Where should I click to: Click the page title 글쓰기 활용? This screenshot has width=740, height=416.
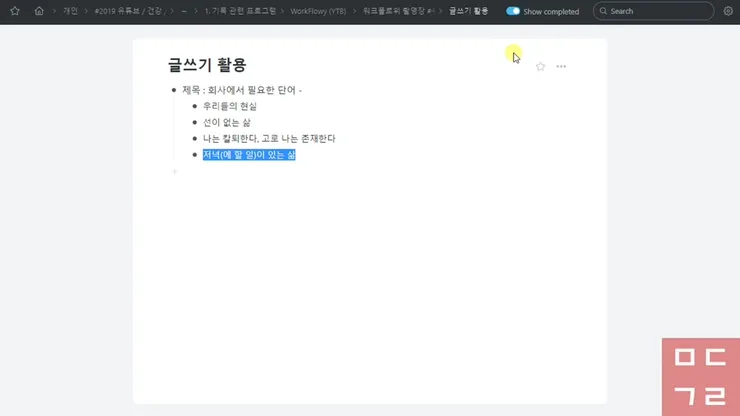pos(207,65)
